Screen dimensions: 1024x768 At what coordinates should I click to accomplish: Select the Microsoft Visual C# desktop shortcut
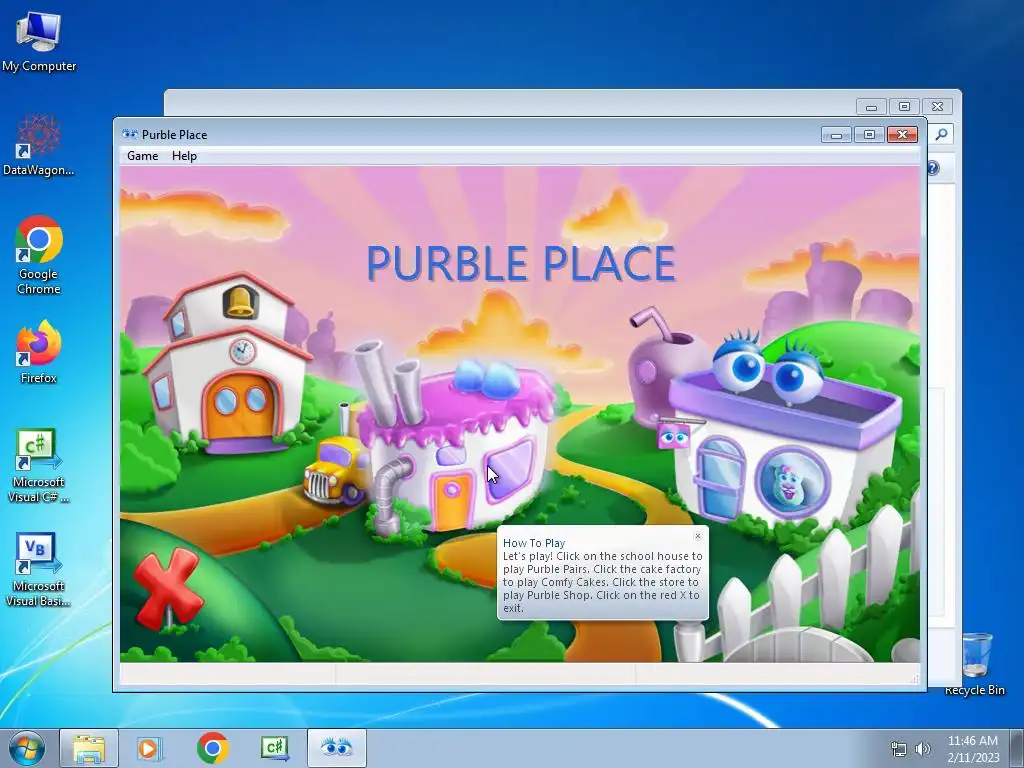pyautogui.click(x=39, y=466)
